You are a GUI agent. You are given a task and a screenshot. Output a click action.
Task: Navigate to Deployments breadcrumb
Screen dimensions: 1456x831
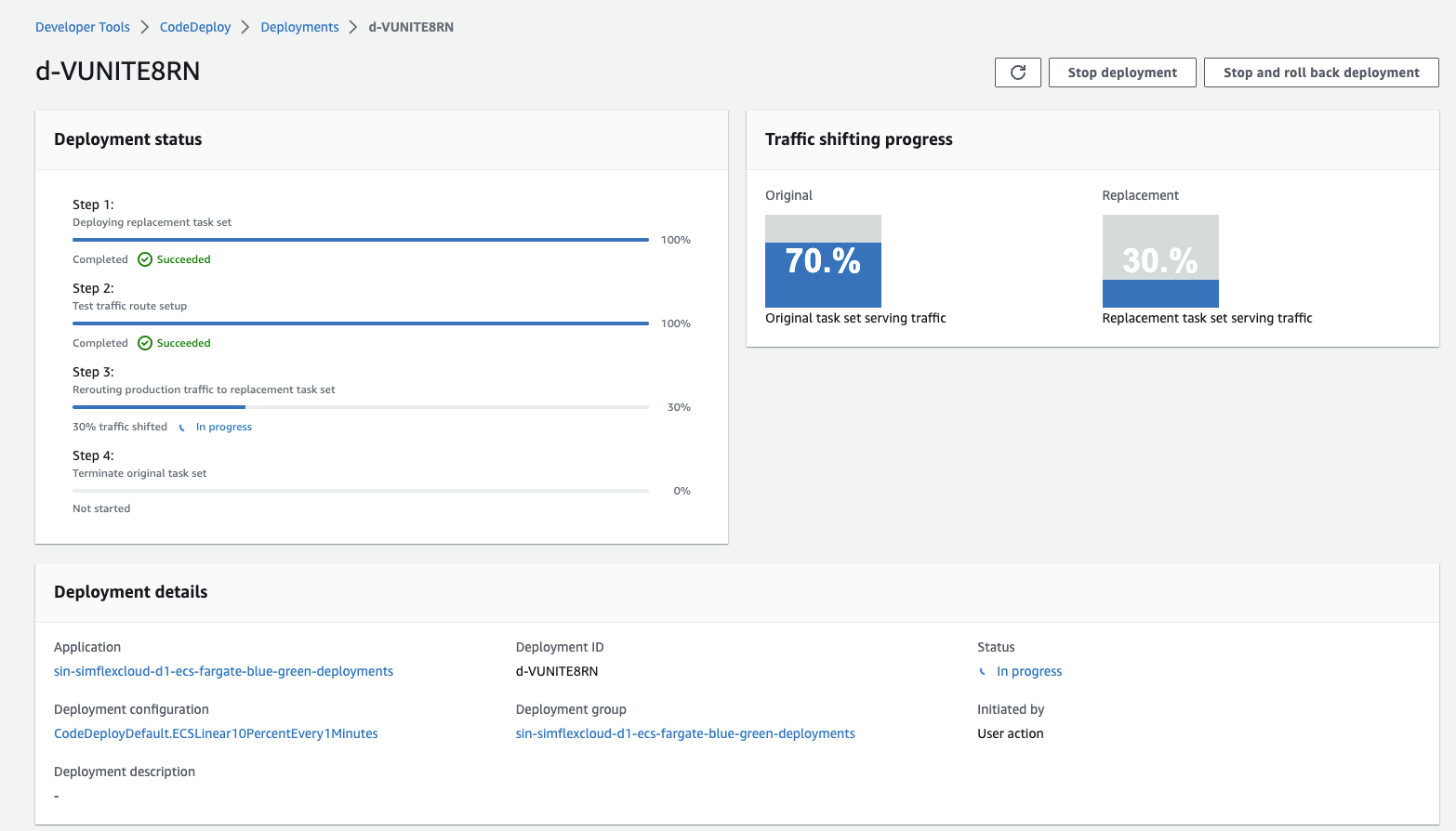[x=299, y=27]
